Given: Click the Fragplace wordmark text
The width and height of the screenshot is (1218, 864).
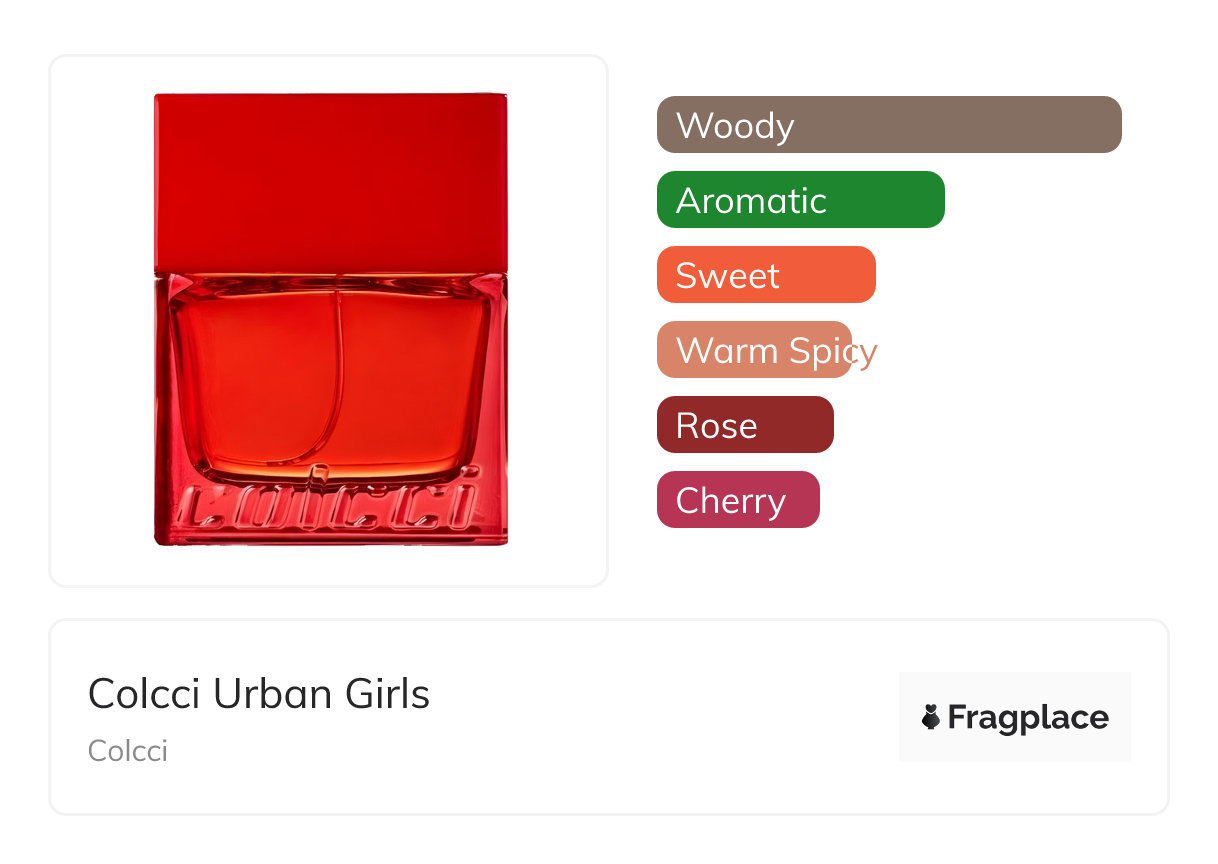Looking at the screenshot, I should (x=1028, y=718).
